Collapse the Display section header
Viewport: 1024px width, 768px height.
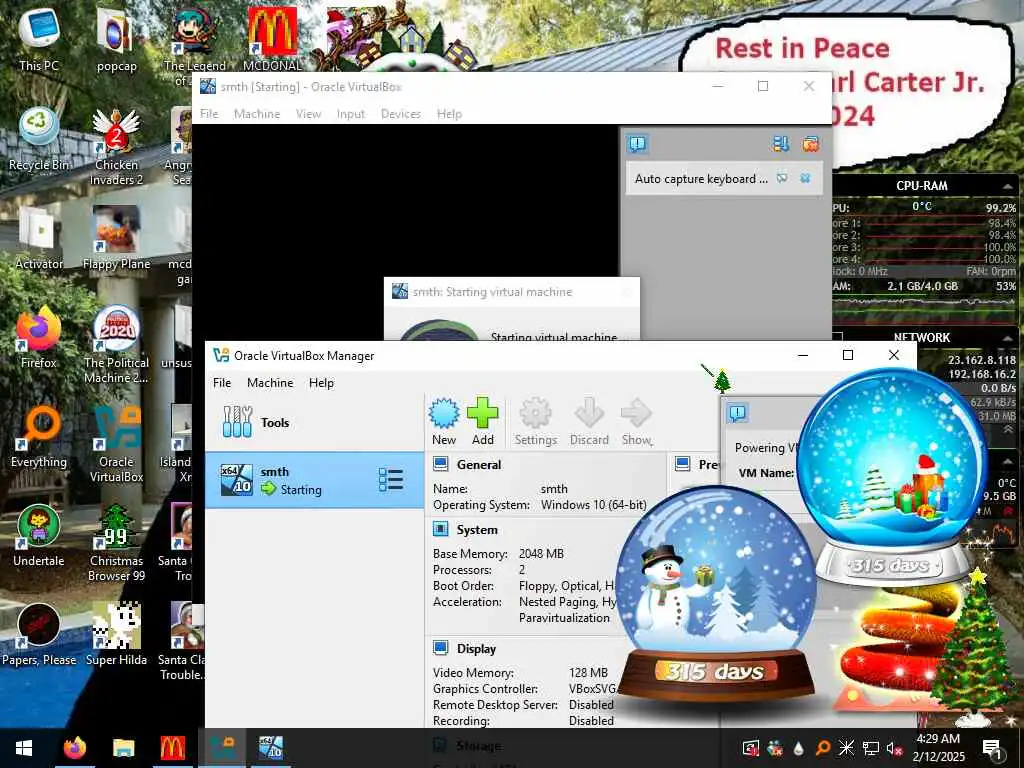(476, 648)
